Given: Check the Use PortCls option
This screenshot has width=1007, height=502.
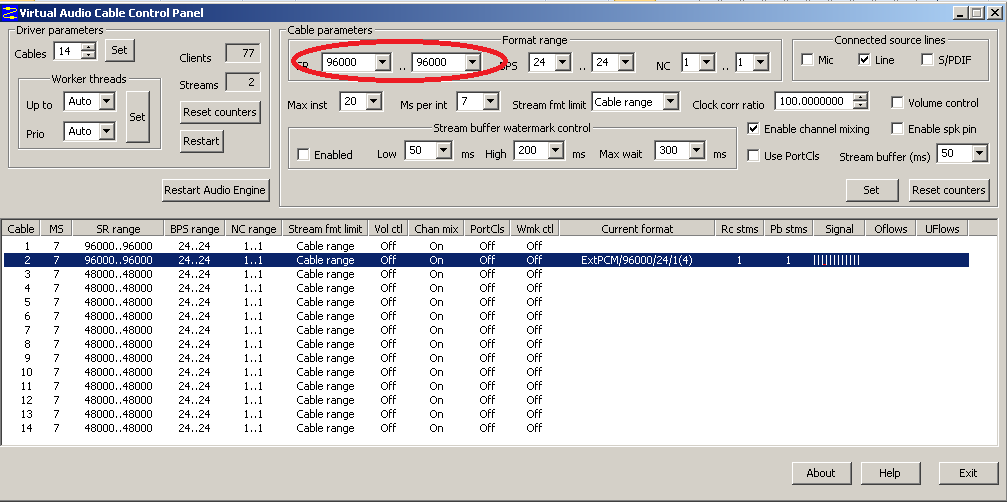Looking at the screenshot, I should pos(753,156).
